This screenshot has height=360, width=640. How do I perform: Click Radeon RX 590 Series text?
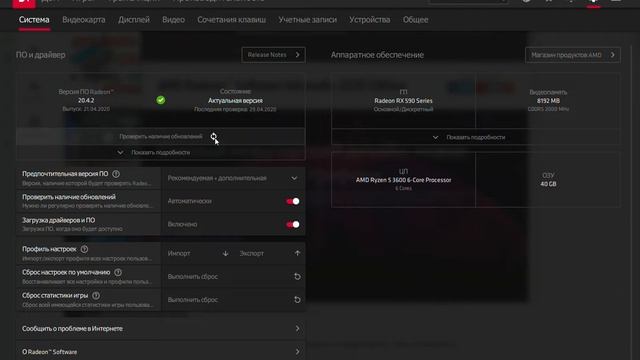(403, 100)
